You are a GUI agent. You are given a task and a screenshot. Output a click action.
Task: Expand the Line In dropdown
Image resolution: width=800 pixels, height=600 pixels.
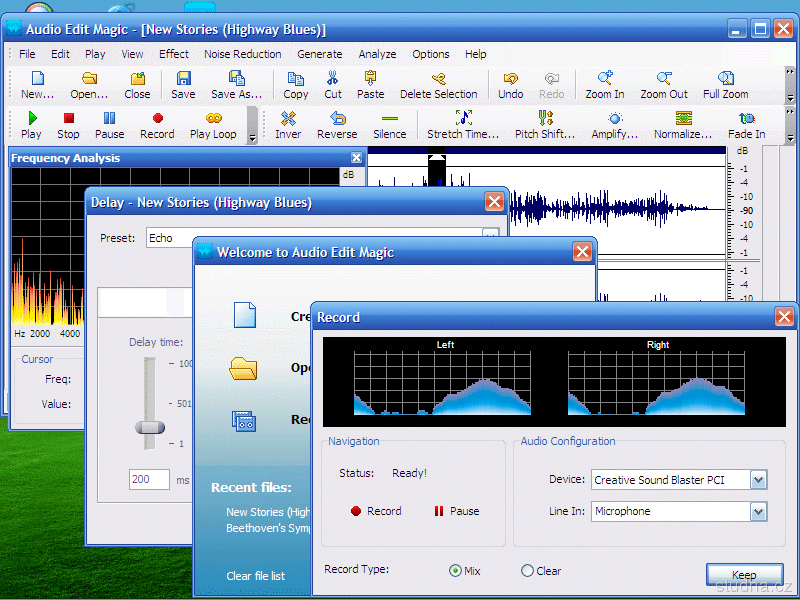758,511
